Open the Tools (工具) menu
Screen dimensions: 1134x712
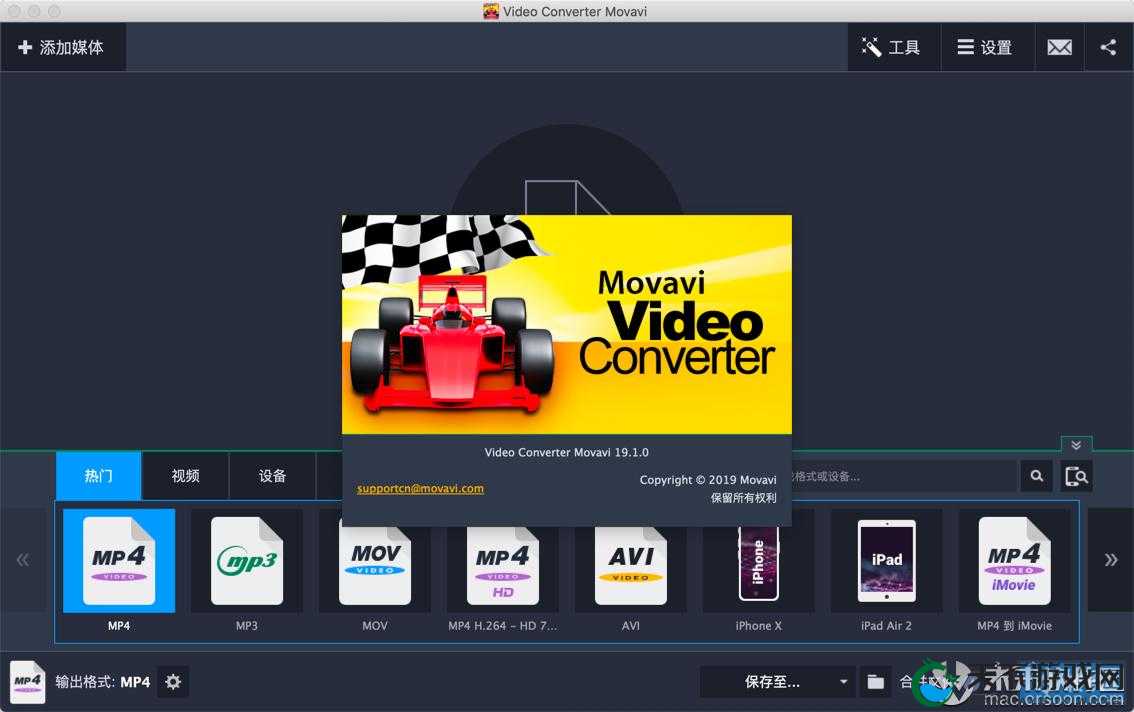(x=894, y=47)
